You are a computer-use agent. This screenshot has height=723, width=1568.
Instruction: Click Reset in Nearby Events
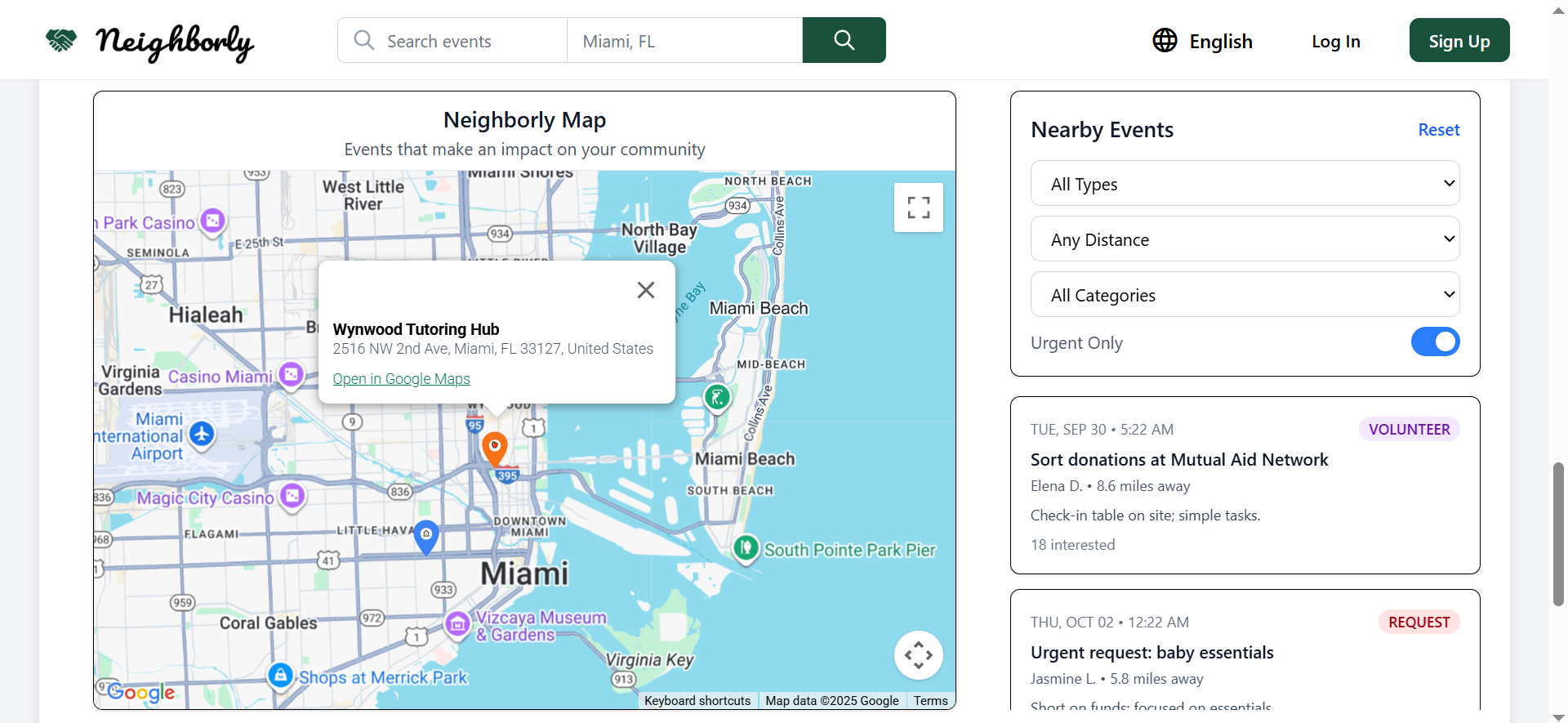[1438, 130]
